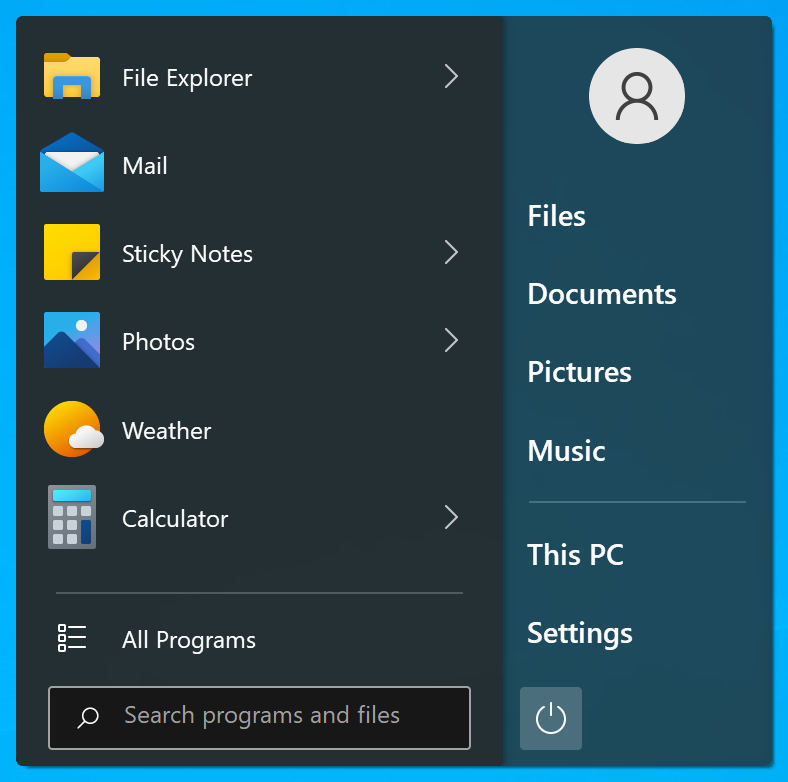This screenshot has height=782, width=788.
Task: Expand the File Explorer jump list arrow
Action: (x=451, y=76)
